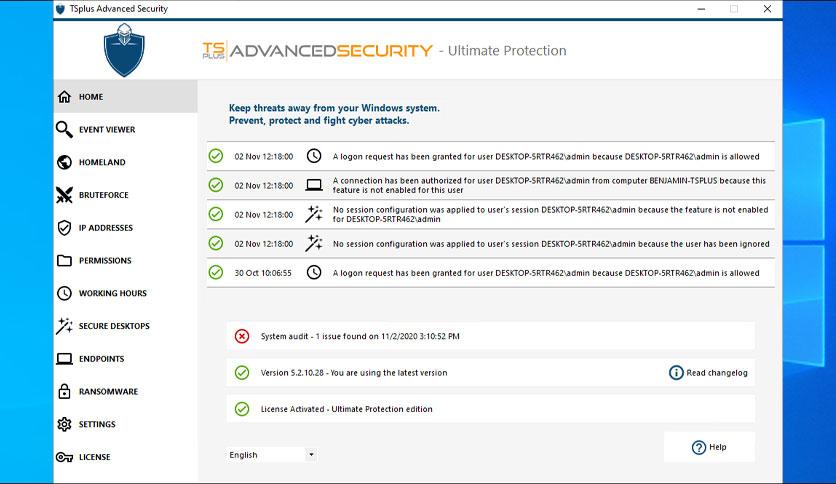Screen dimensions: 836x484
Task: Click the red error icon for System audit
Action: (242, 336)
